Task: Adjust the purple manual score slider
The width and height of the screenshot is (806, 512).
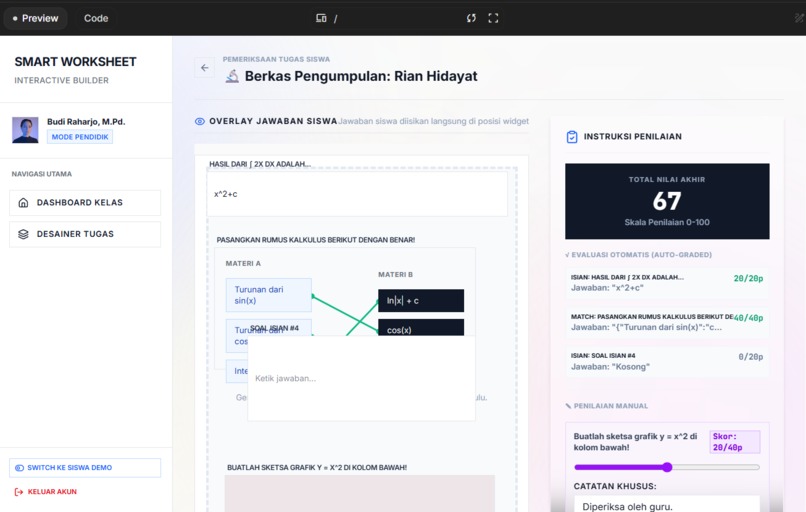Action: [667, 467]
